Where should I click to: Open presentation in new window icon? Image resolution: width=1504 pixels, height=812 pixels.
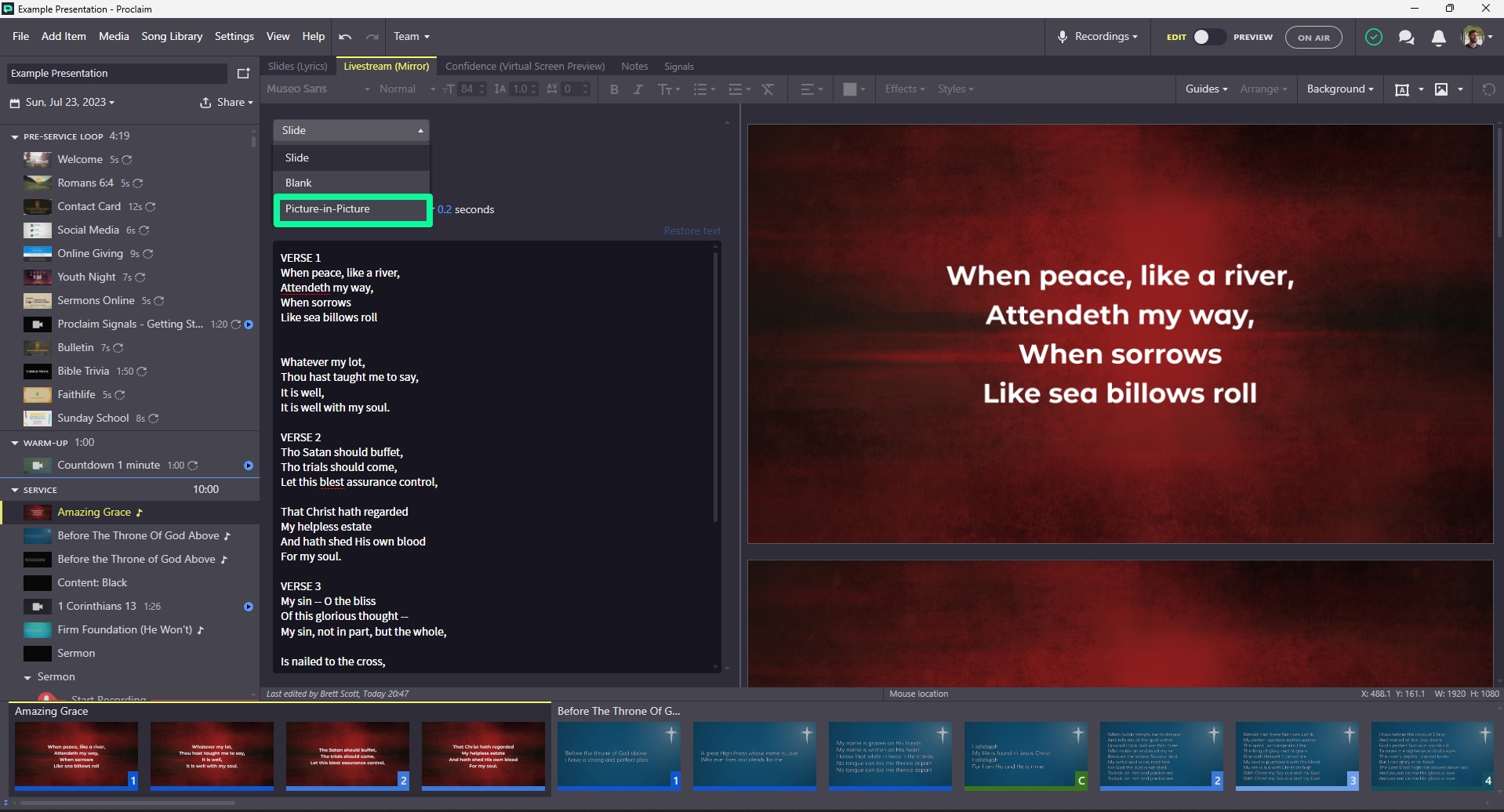(x=243, y=74)
